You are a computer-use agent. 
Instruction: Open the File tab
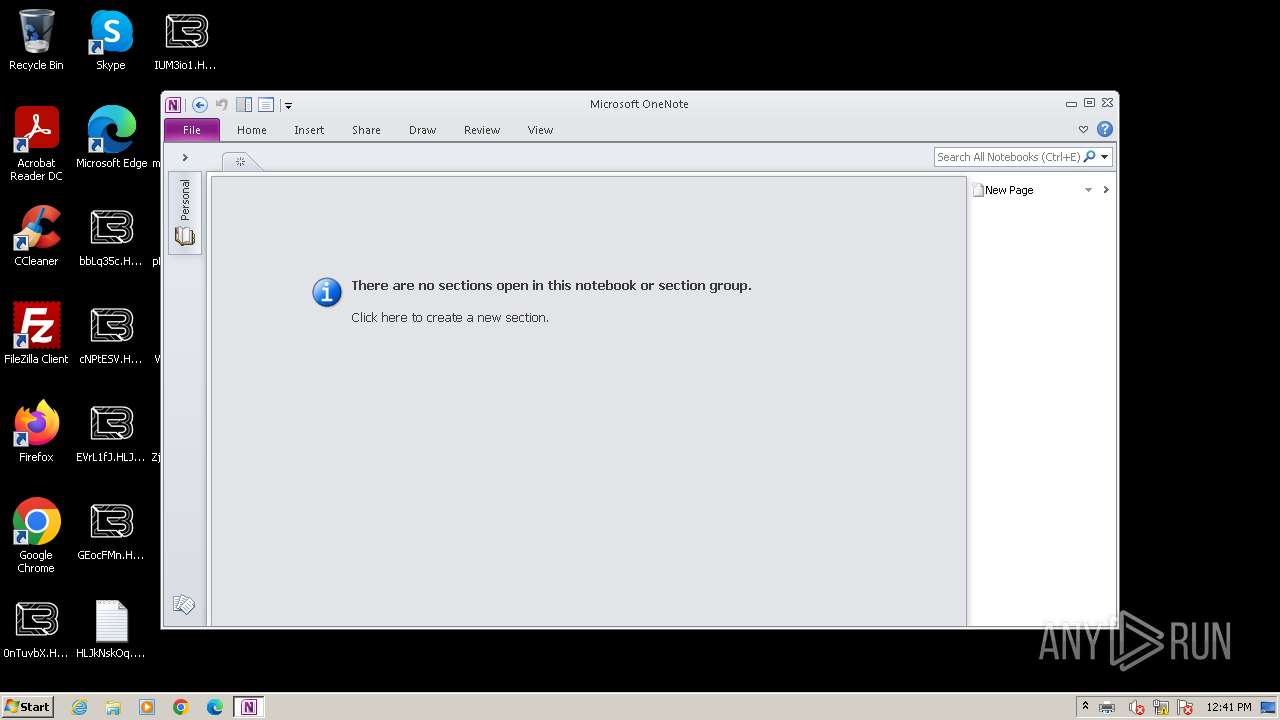(192, 130)
